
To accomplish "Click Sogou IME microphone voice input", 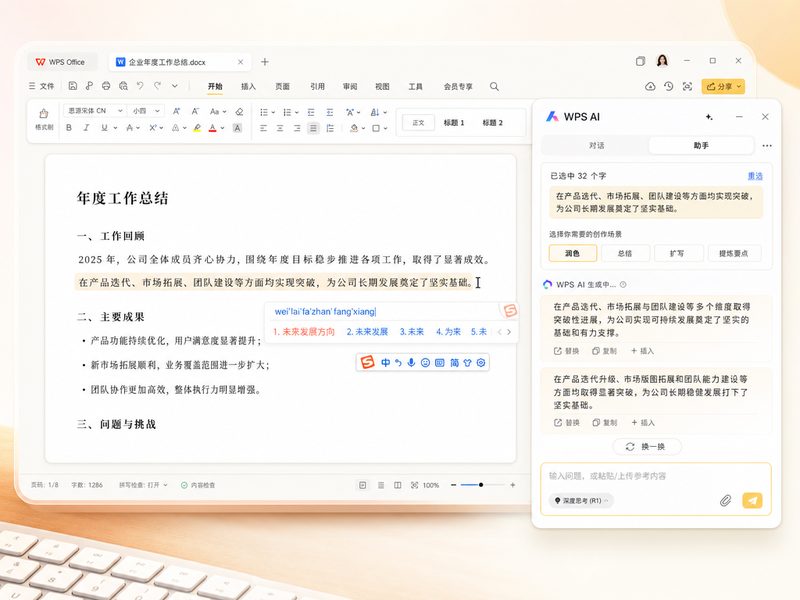I will pyautogui.click(x=411, y=363).
